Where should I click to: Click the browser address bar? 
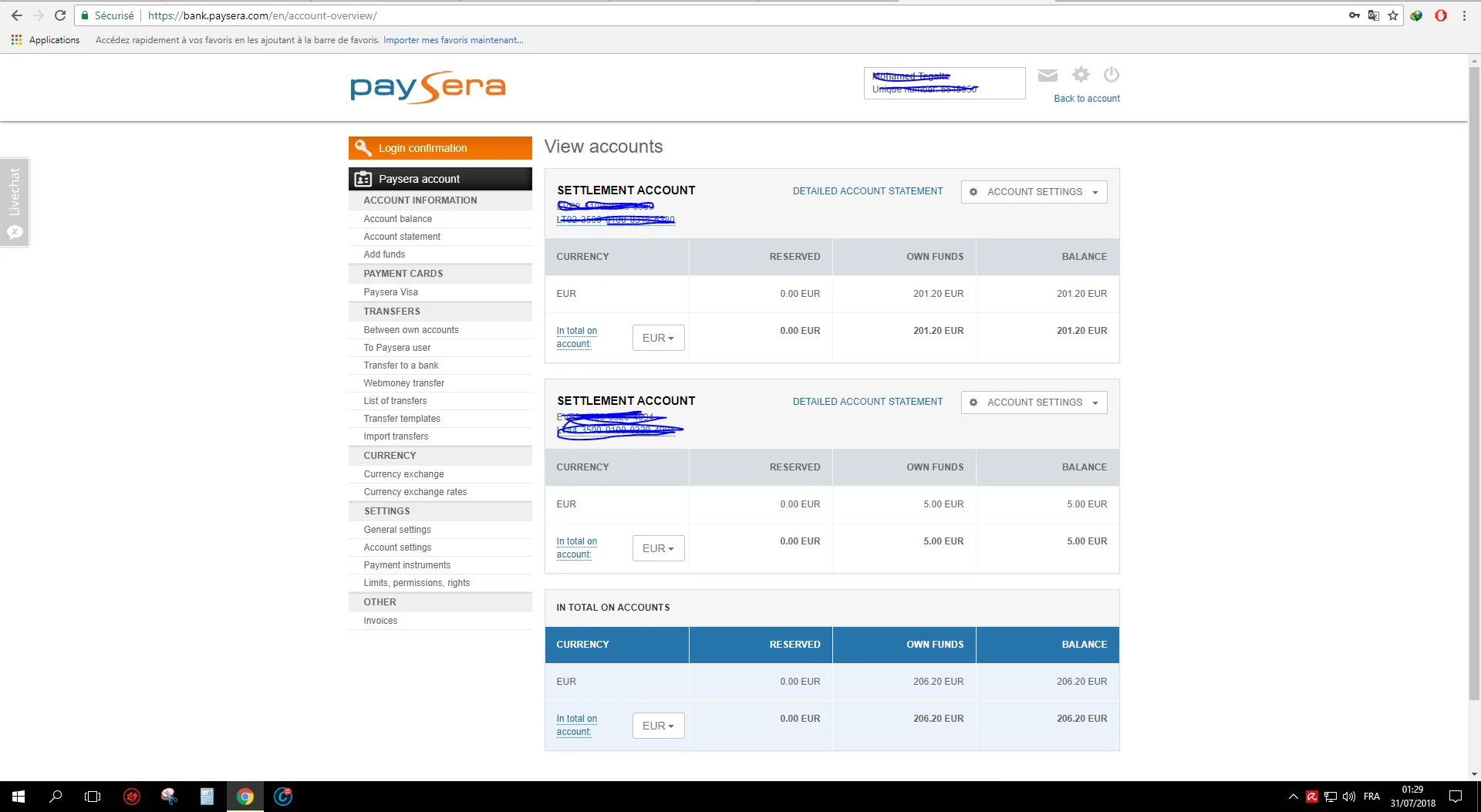pos(694,15)
